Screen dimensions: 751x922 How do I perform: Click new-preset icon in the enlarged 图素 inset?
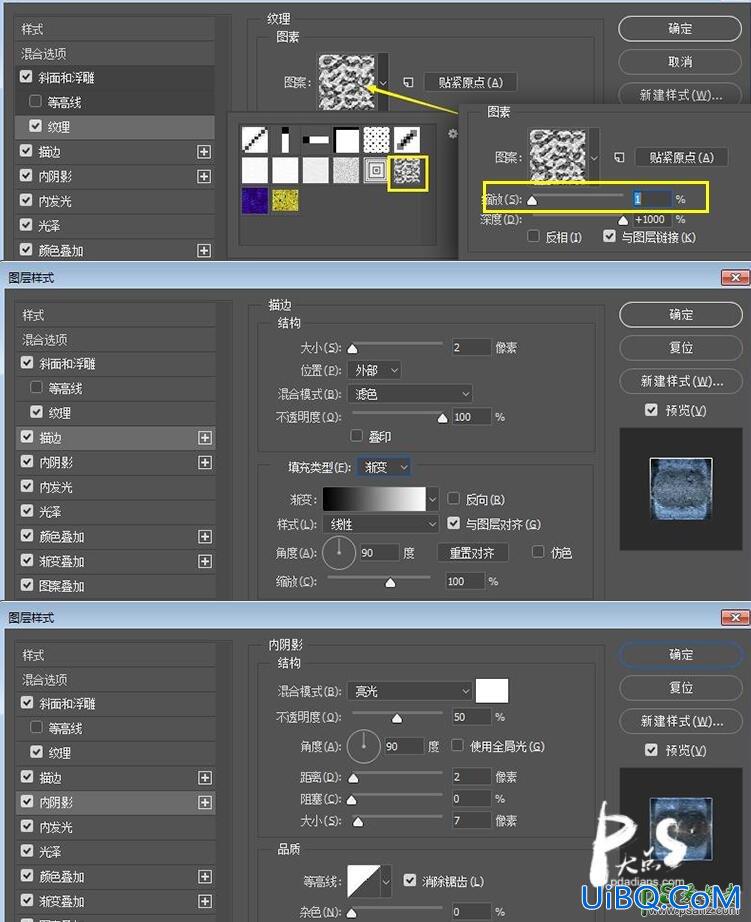coord(619,158)
